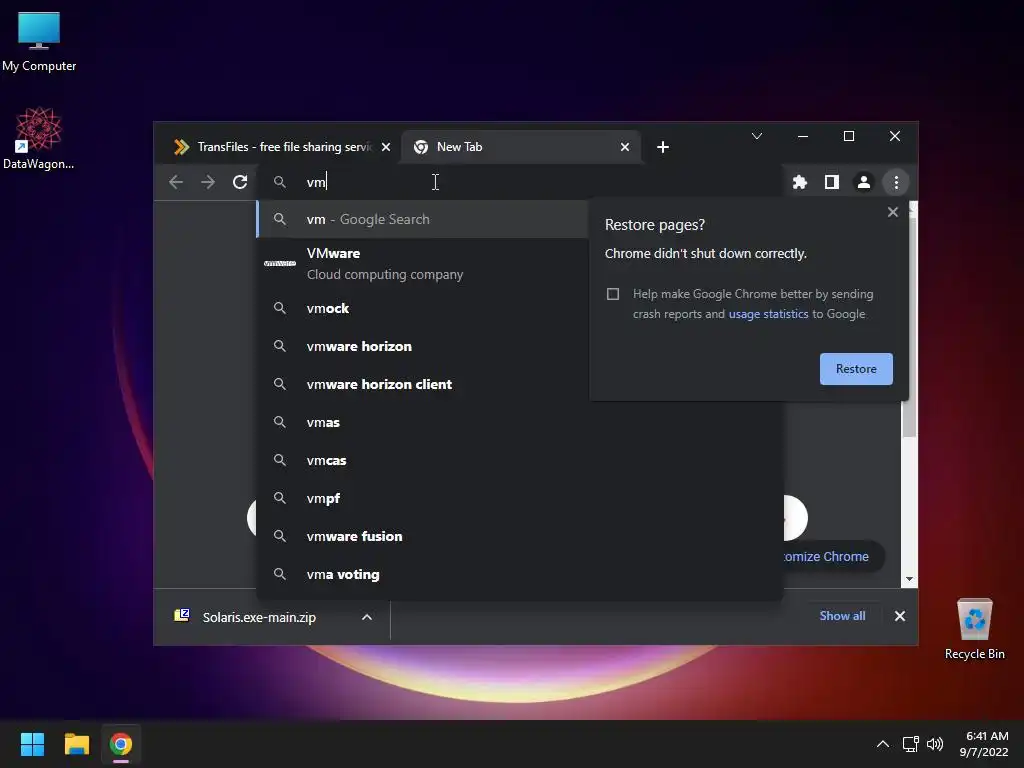The width and height of the screenshot is (1024, 768).
Task: Select the VMware cloud computing suggestion
Action: (x=423, y=264)
